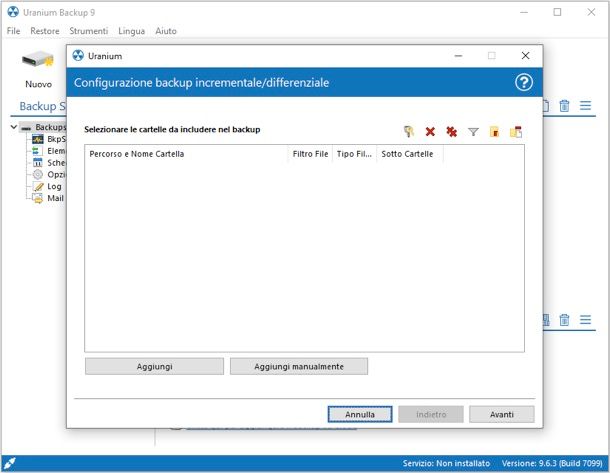Viewport: 610px width, 473px height.
Task: Click the Tipo Fil... column header
Action: click(x=354, y=154)
